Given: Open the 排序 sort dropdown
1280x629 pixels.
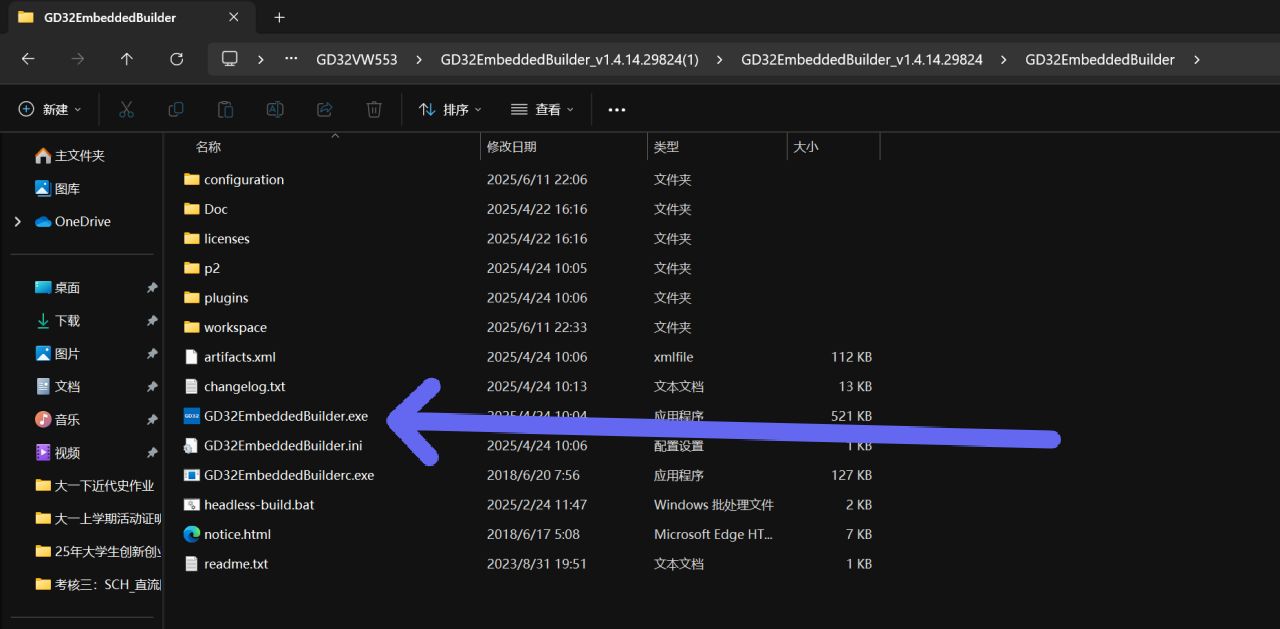Looking at the screenshot, I should [450, 109].
